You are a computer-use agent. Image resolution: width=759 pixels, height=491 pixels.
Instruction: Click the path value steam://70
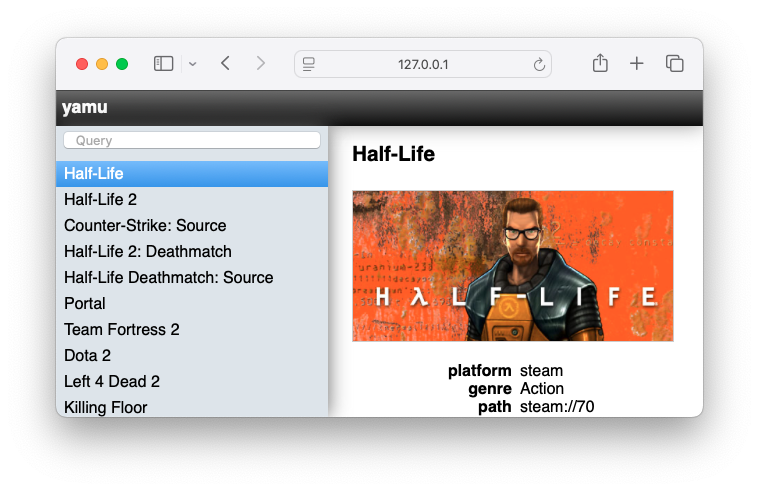[x=557, y=407]
